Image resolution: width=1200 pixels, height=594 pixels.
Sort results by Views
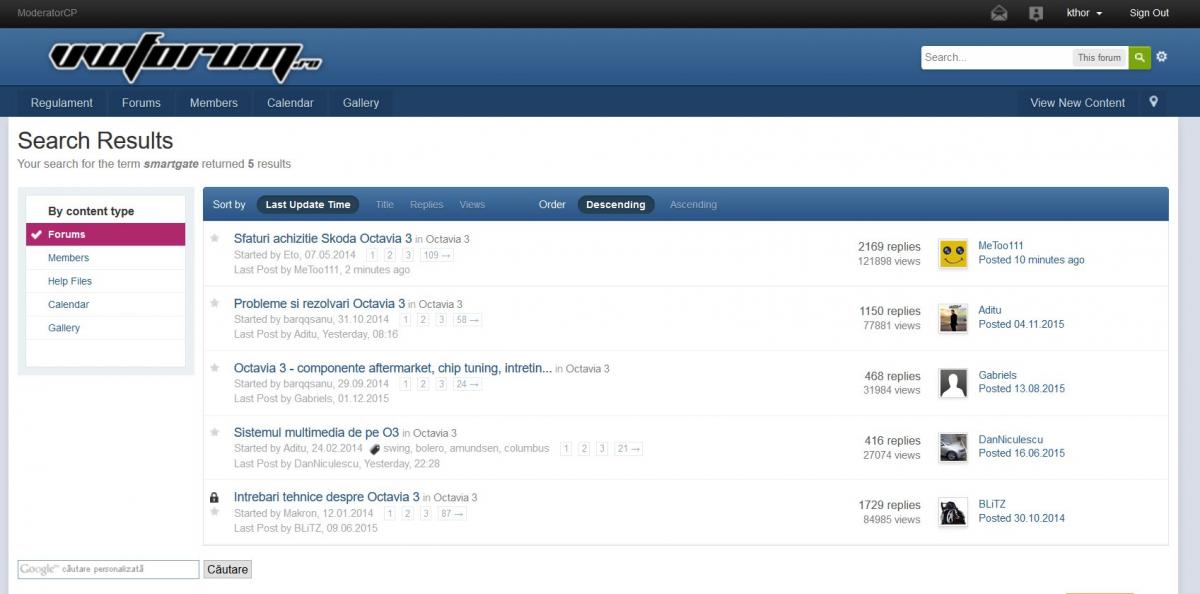[472, 204]
